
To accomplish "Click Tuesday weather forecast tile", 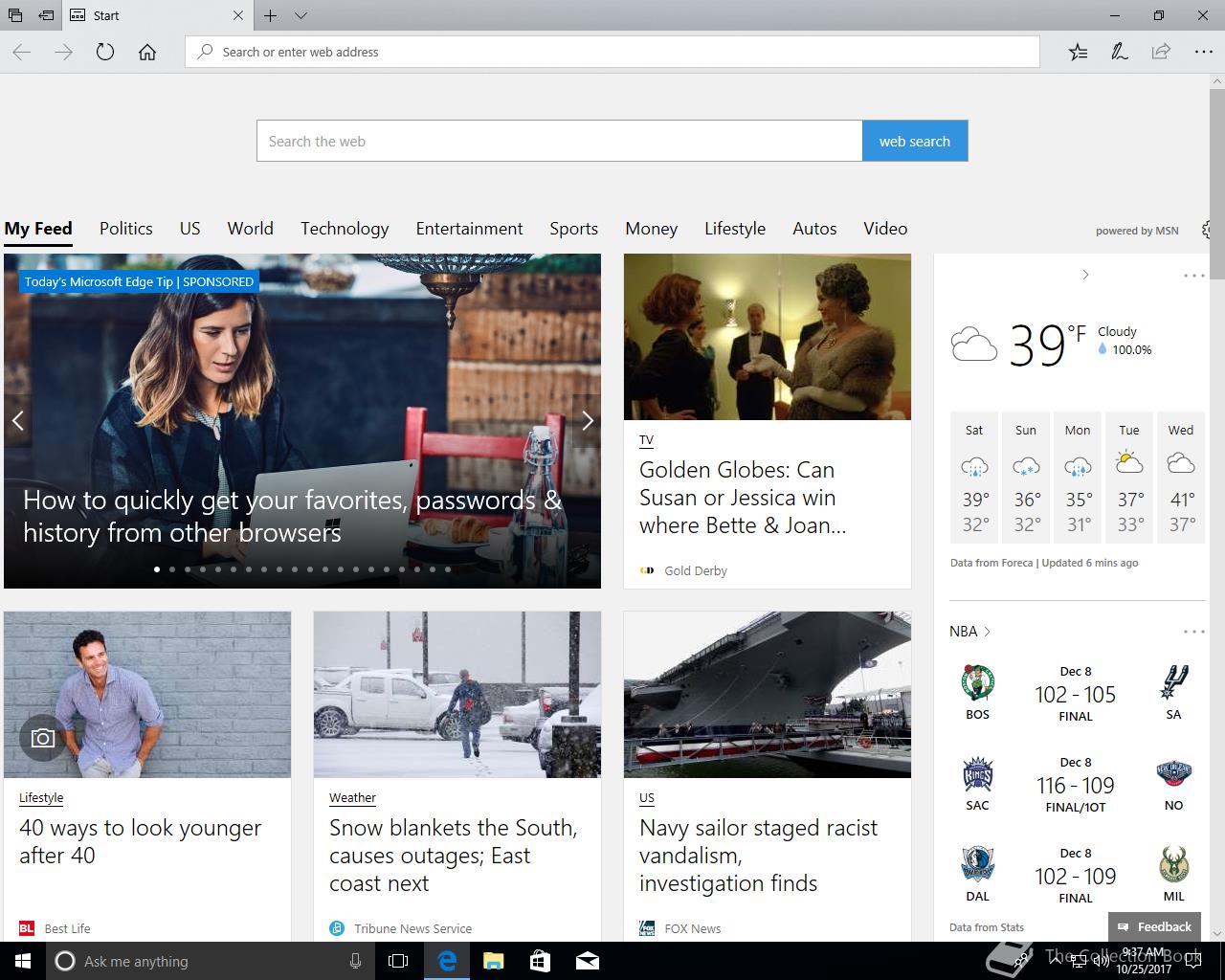I will pos(1129,478).
